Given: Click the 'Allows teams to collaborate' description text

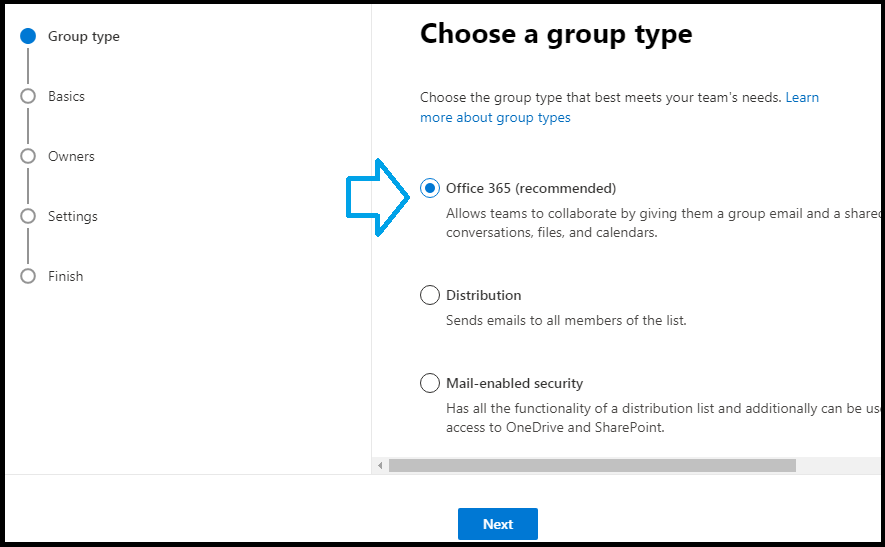Looking at the screenshot, I should [x=663, y=223].
